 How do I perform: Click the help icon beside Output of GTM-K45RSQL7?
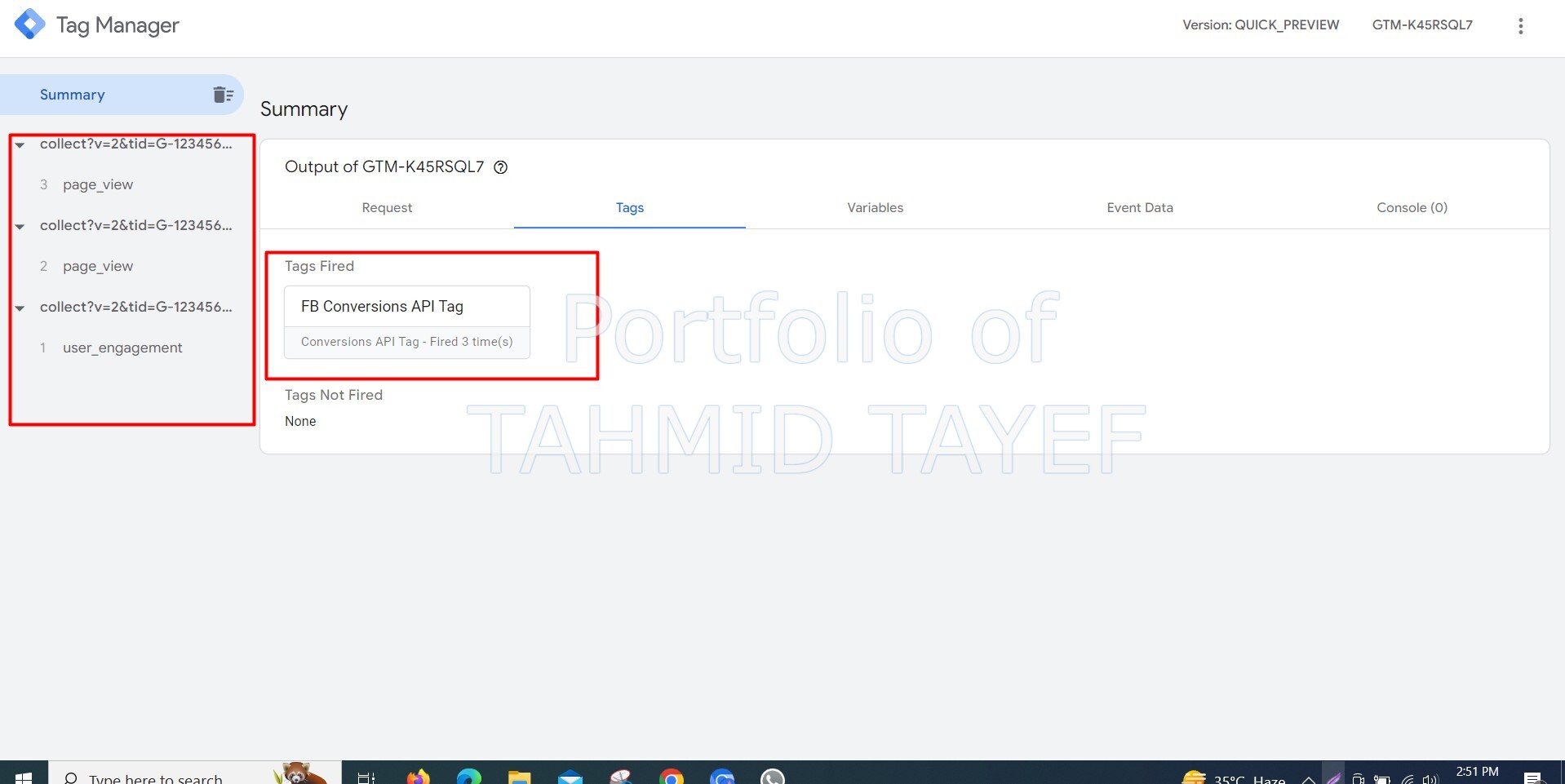coord(500,167)
